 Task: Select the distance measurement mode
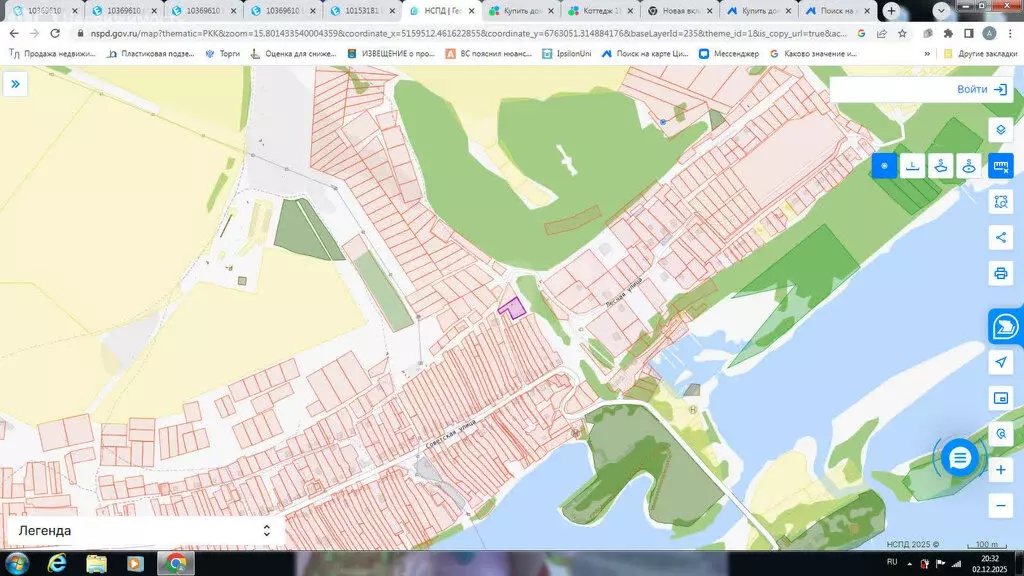[x=912, y=166]
